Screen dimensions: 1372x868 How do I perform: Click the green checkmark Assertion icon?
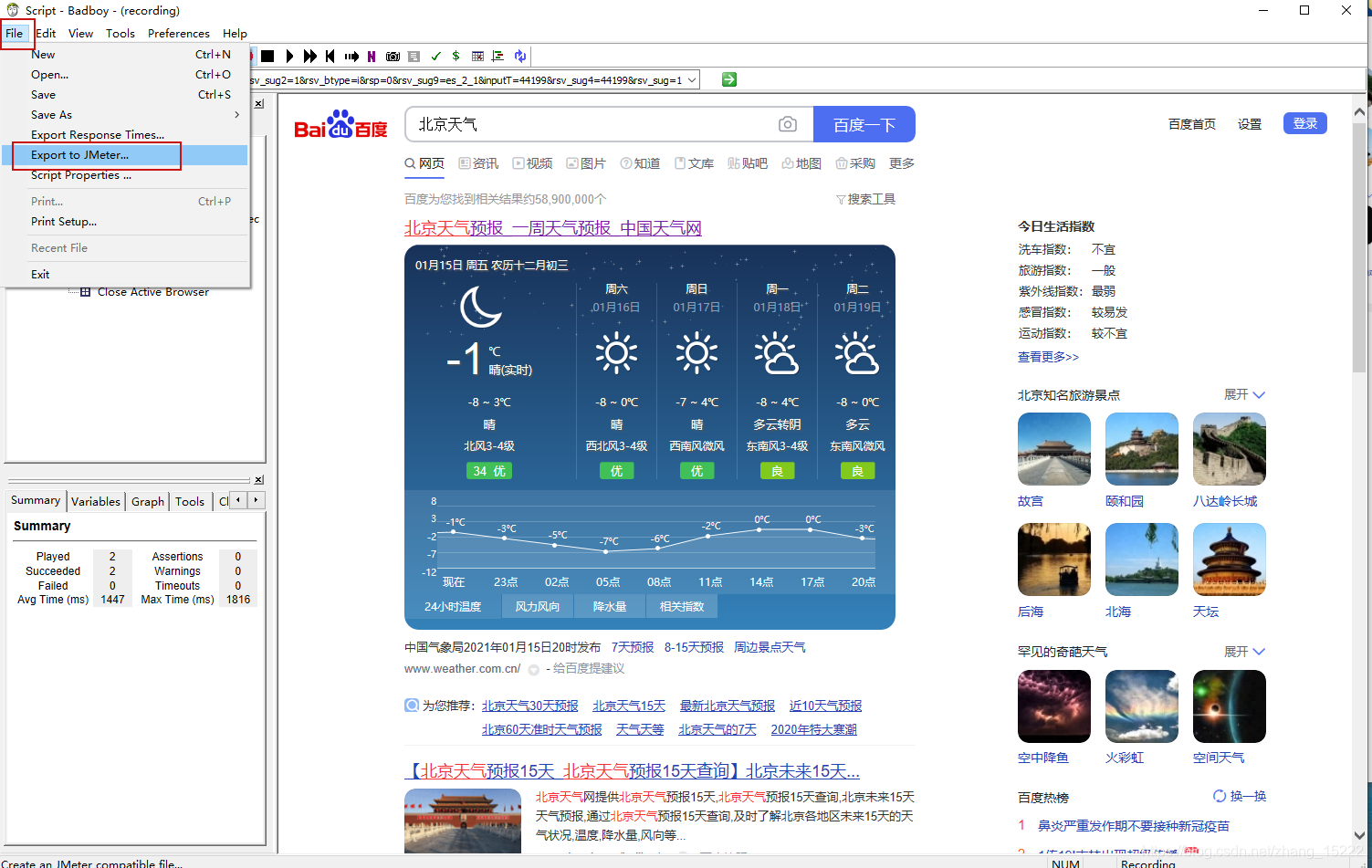point(435,57)
